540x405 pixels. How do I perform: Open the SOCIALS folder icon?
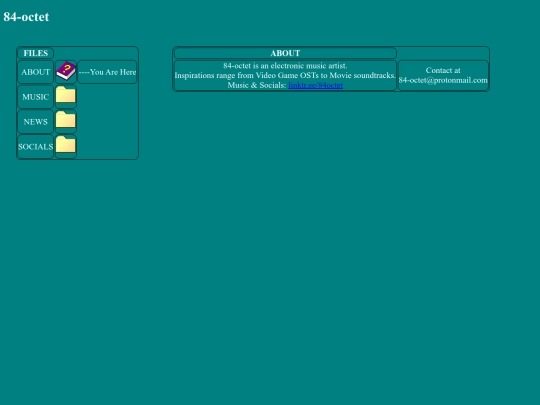66,144
